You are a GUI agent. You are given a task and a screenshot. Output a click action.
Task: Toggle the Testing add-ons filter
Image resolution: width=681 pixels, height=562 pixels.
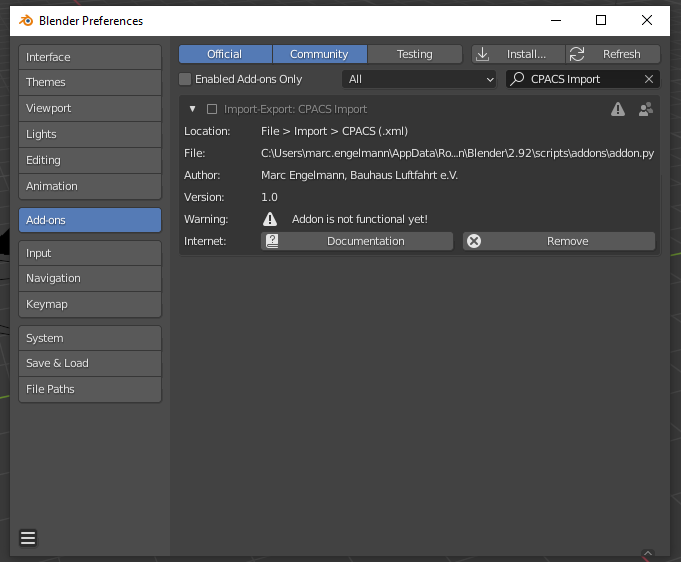pos(415,54)
